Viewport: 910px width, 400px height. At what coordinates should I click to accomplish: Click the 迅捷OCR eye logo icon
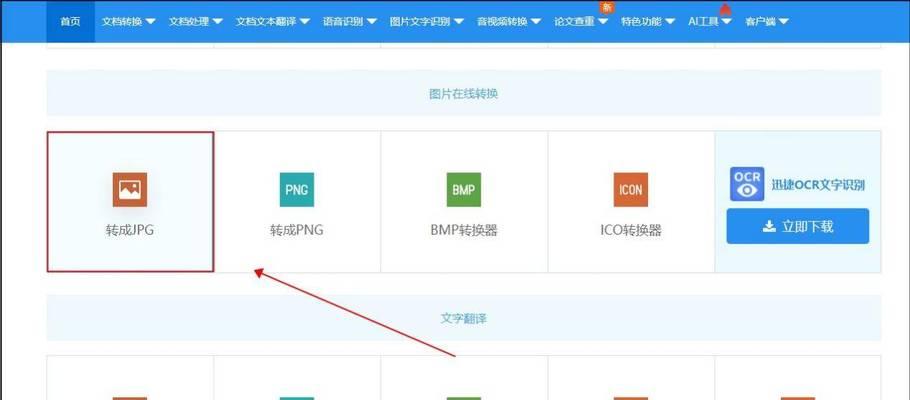coord(747,184)
